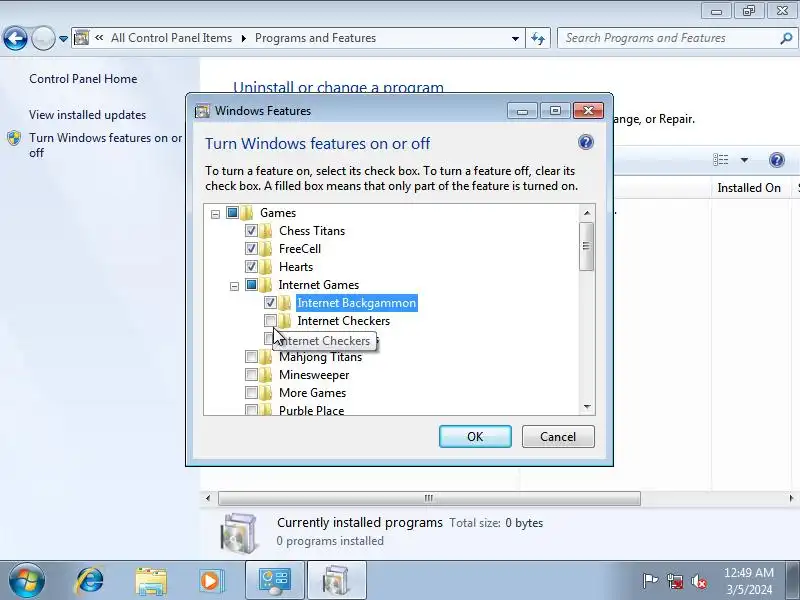Enable the Mahjong Titans checkbox
The width and height of the screenshot is (800, 600).
251,357
